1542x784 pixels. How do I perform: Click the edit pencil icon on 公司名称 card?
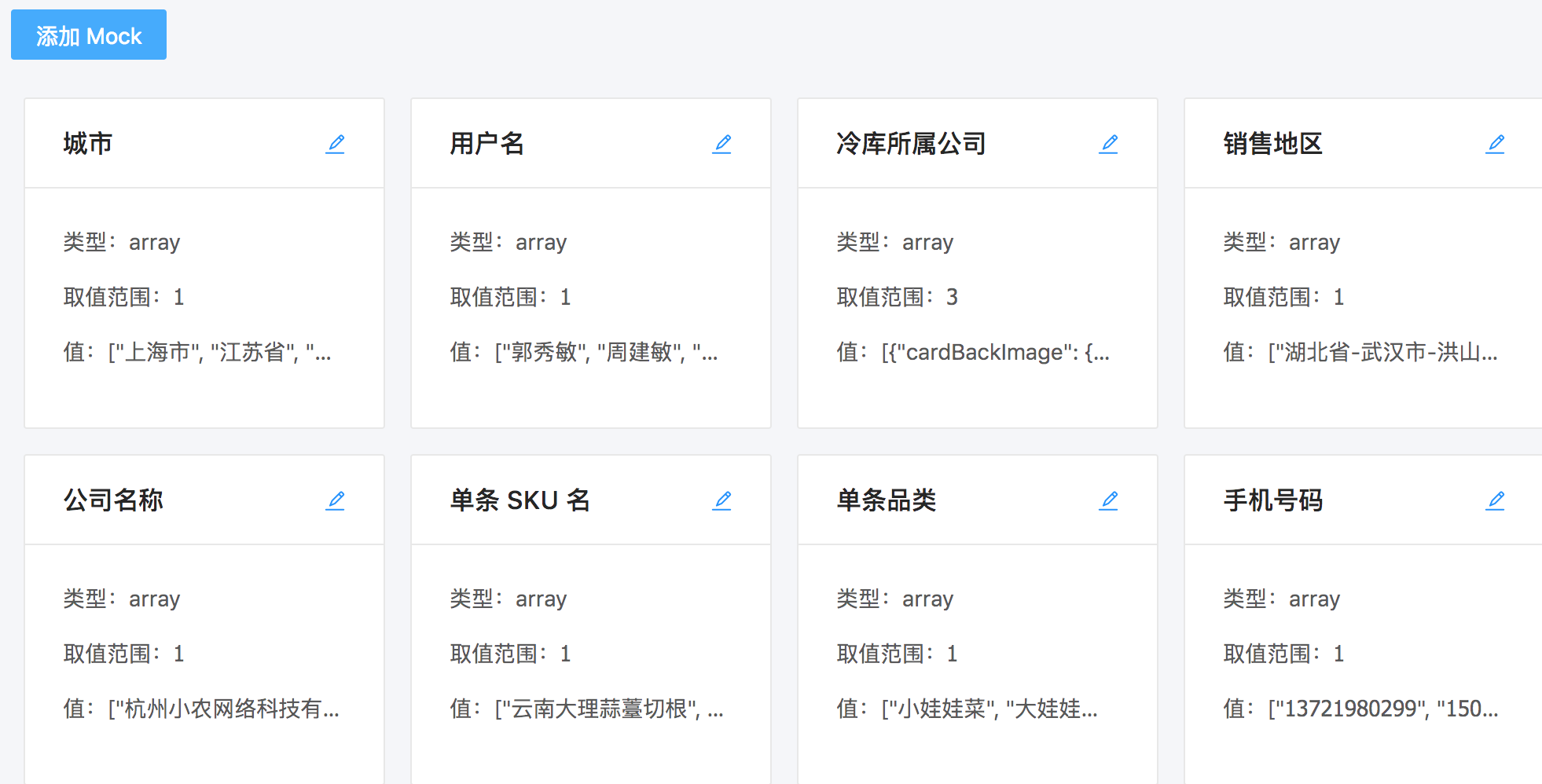coord(336,500)
